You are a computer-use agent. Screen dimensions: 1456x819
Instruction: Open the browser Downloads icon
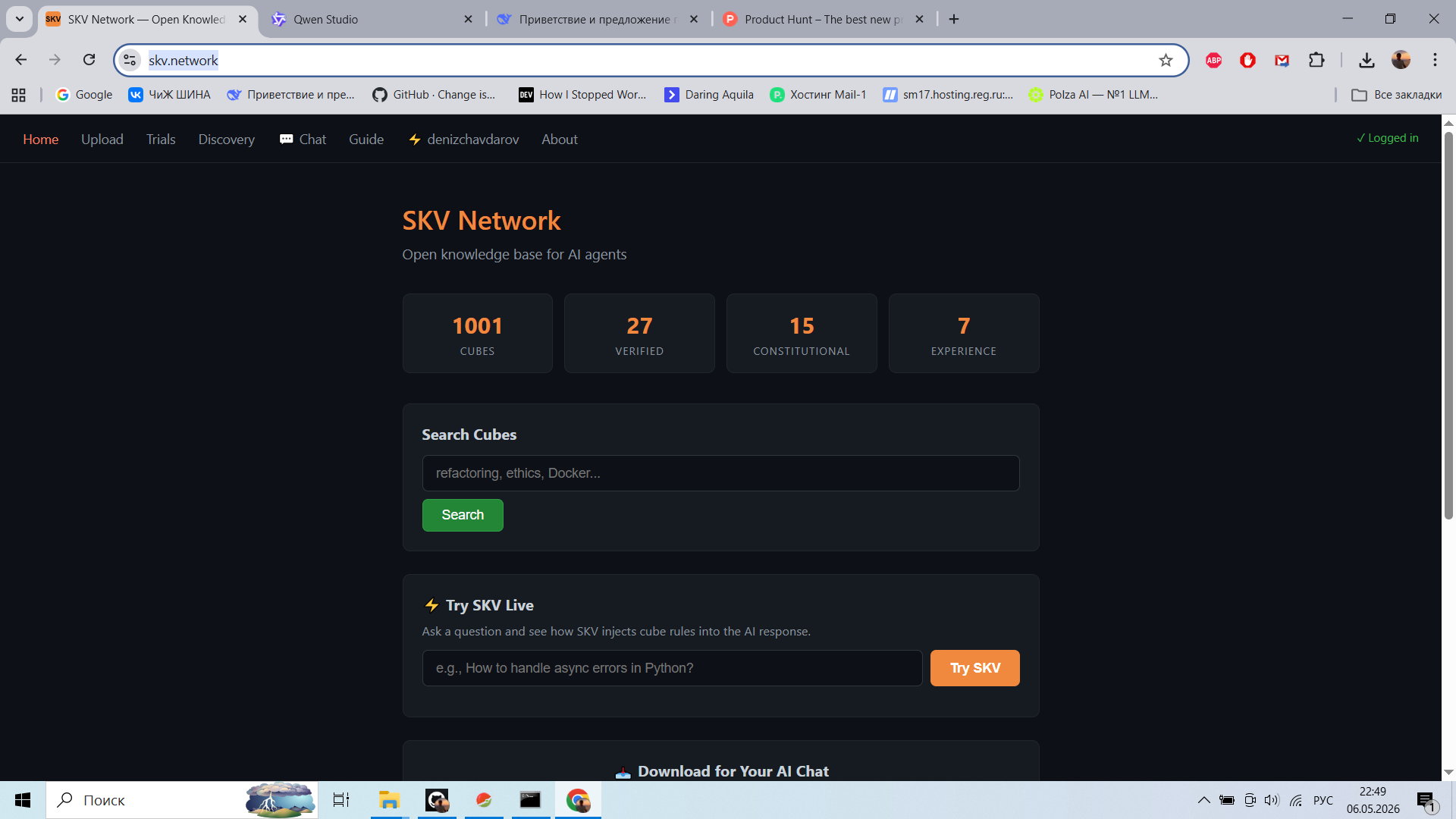tap(1367, 60)
